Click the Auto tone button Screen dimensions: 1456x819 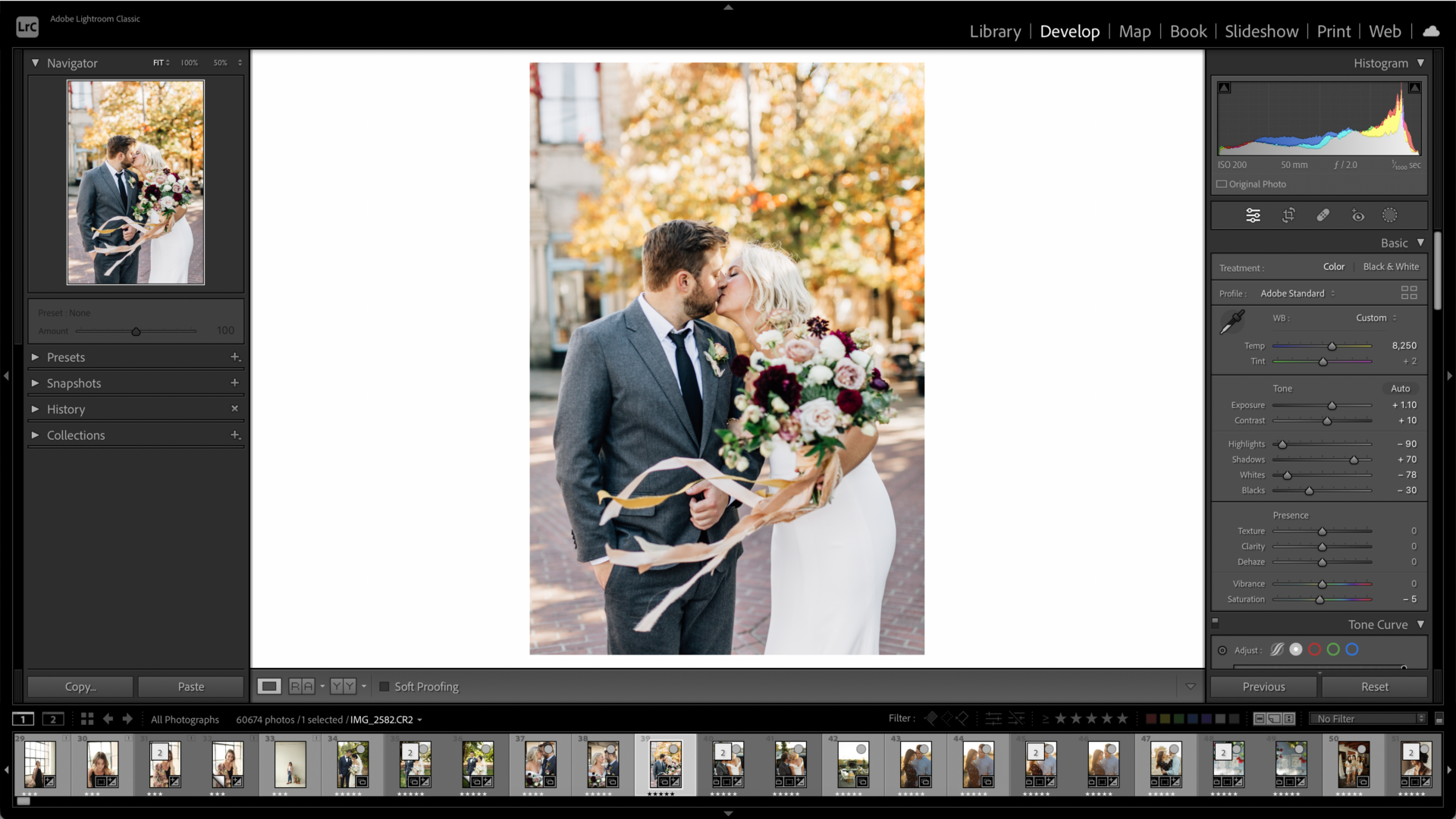pyautogui.click(x=1400, y=388)
